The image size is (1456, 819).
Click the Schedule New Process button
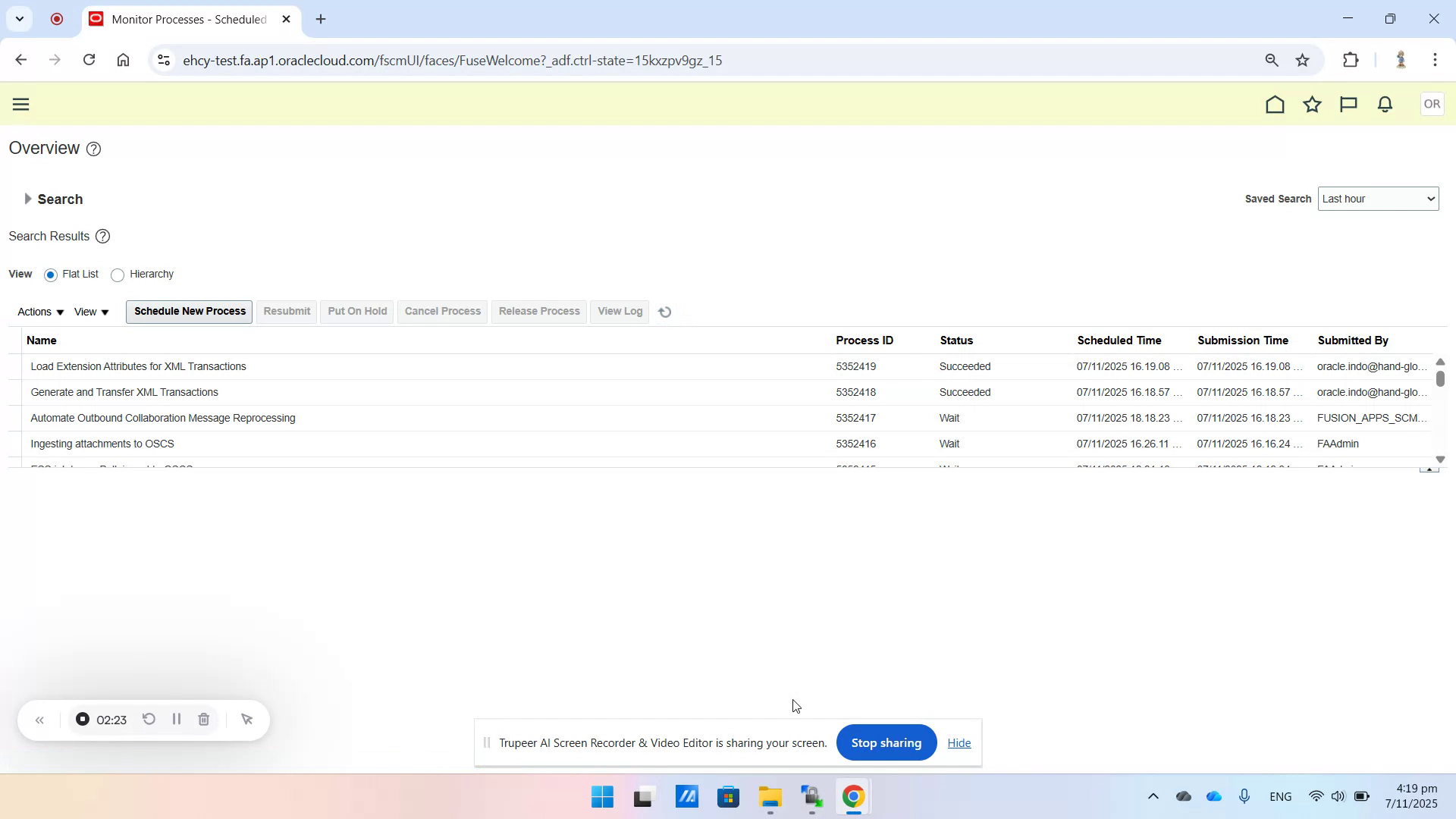[188, 311]
